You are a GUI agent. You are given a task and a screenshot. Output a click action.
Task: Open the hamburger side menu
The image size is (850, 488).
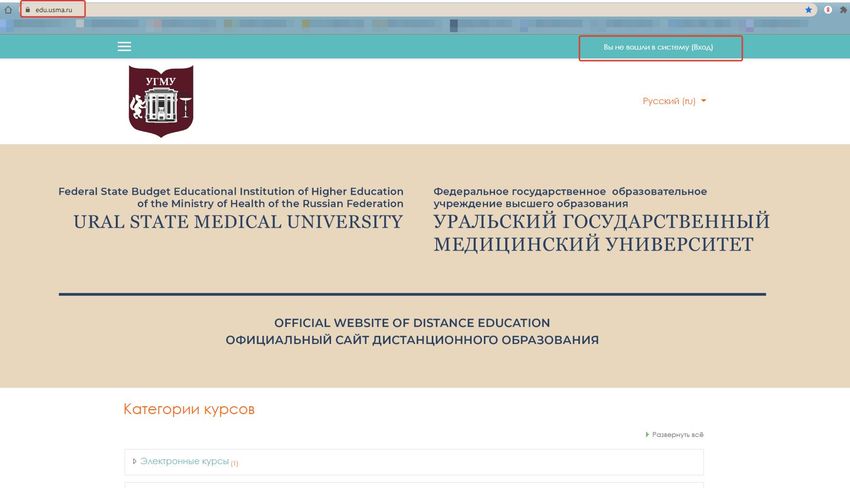pos(124,47)
